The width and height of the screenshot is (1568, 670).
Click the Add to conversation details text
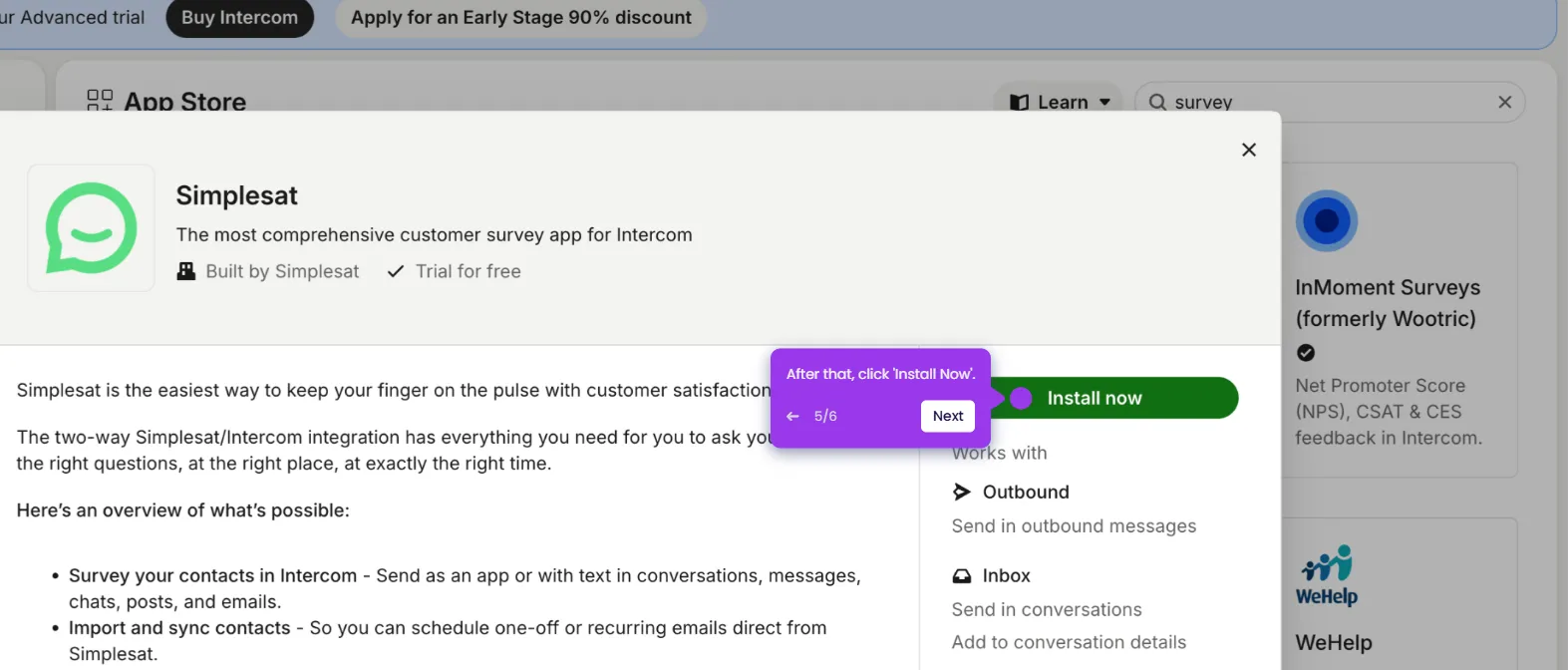click(x=1069, y=642)
